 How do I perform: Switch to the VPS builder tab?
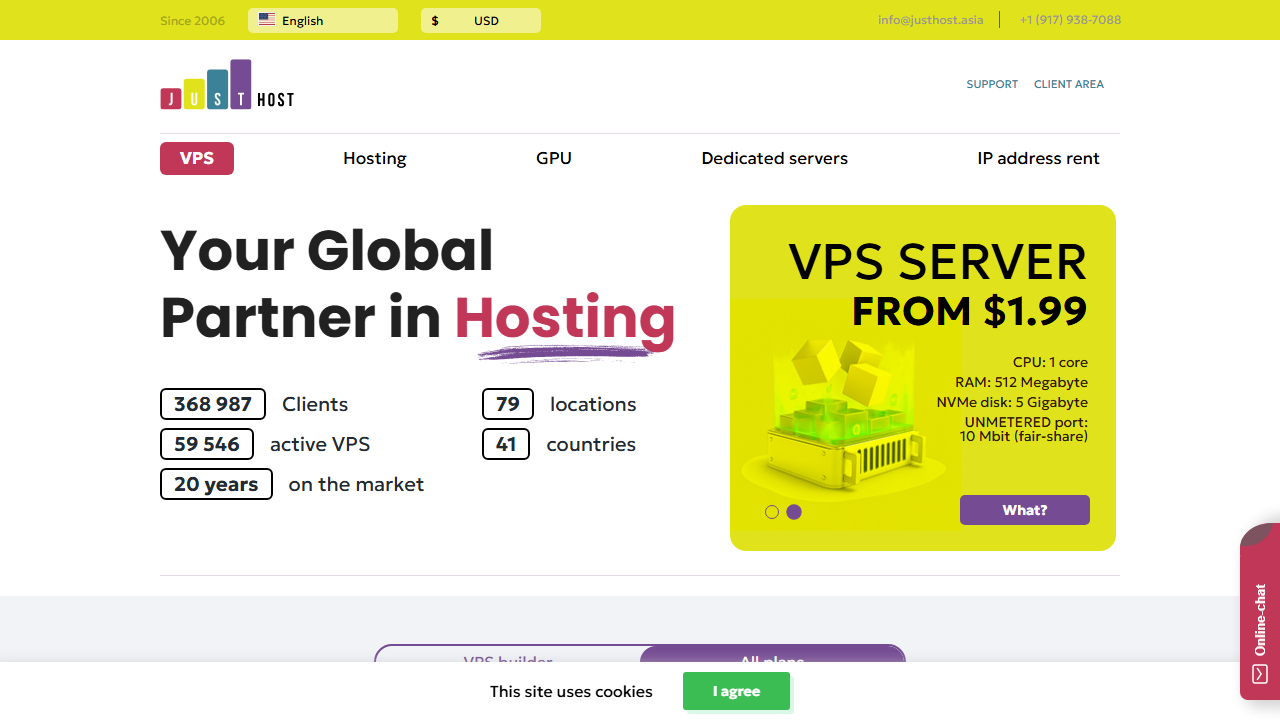coord(508,654)
